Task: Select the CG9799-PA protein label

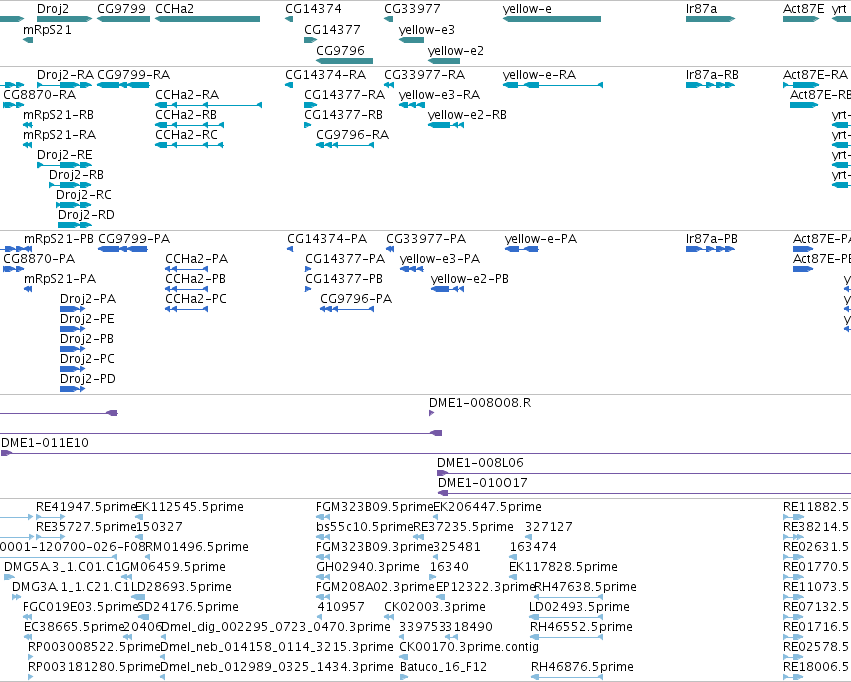Action: [134, 239]
